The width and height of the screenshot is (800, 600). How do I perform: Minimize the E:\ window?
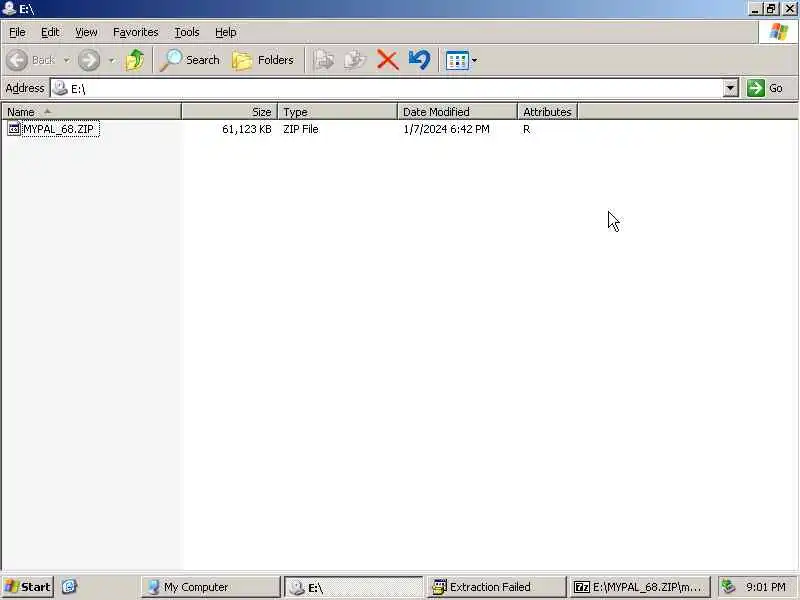[755, 9]
